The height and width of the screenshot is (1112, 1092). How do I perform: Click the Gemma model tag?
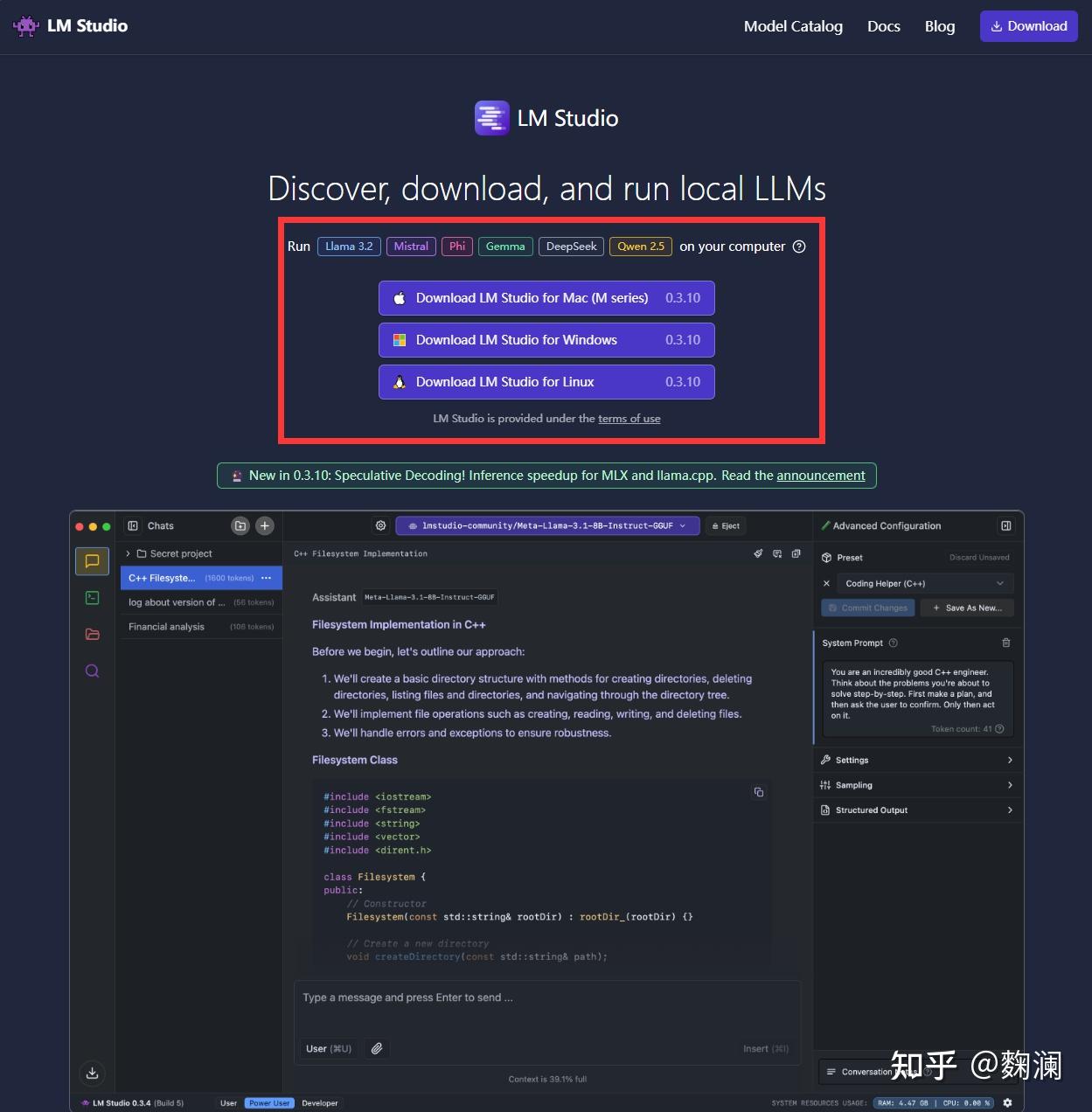[505, 247]
